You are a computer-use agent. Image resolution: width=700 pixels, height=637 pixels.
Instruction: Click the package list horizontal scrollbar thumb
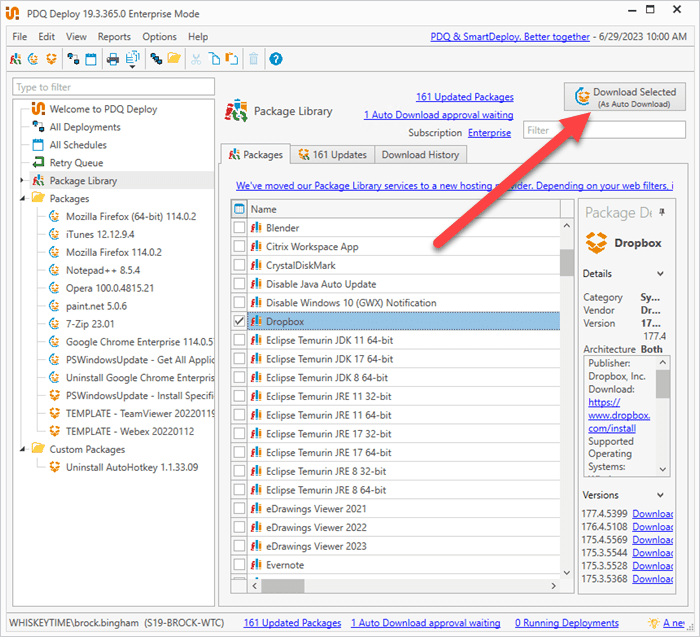click(x=283, y=586)
